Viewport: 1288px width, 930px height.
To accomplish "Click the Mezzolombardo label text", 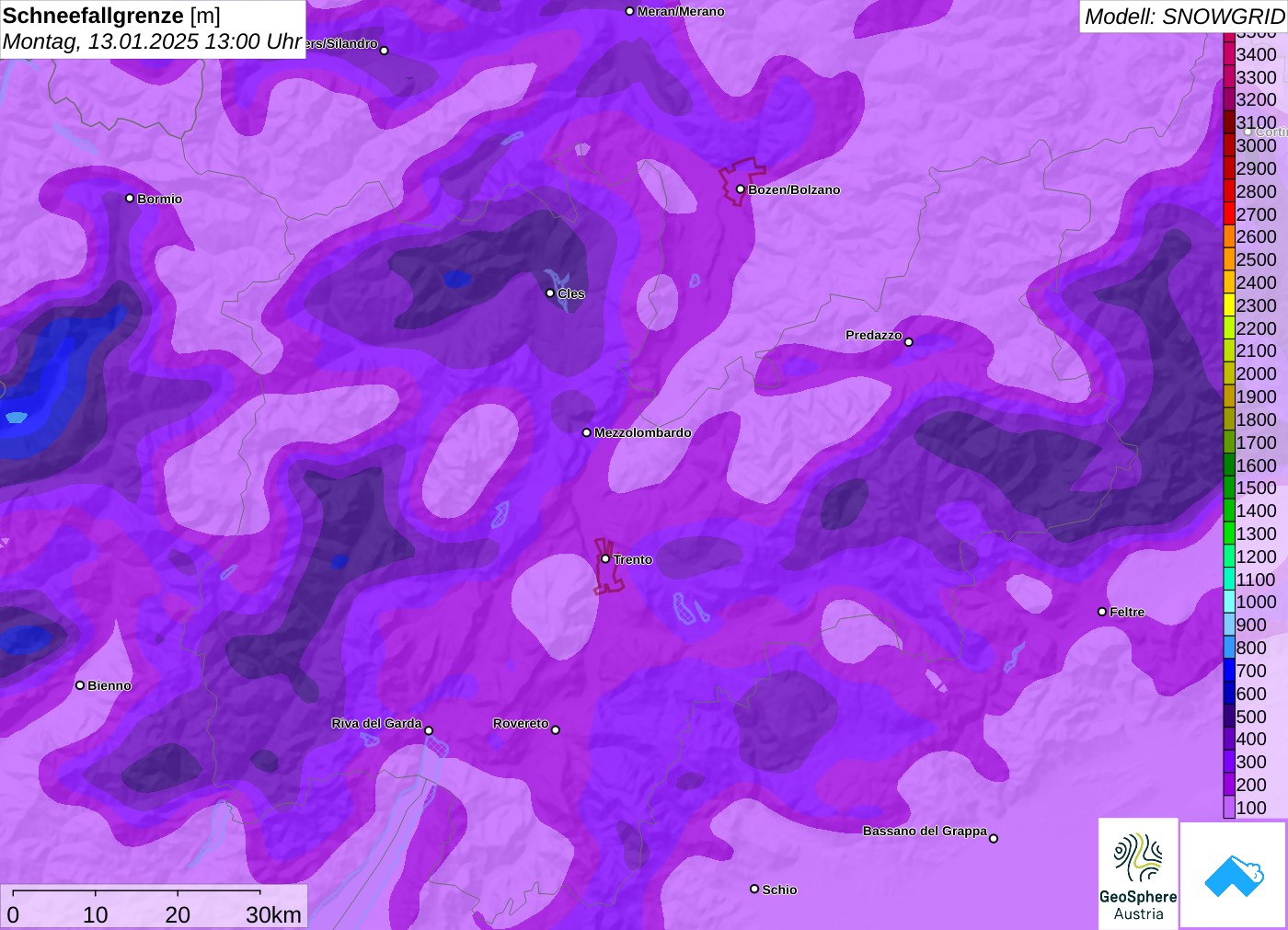I will tap(643, 432).
